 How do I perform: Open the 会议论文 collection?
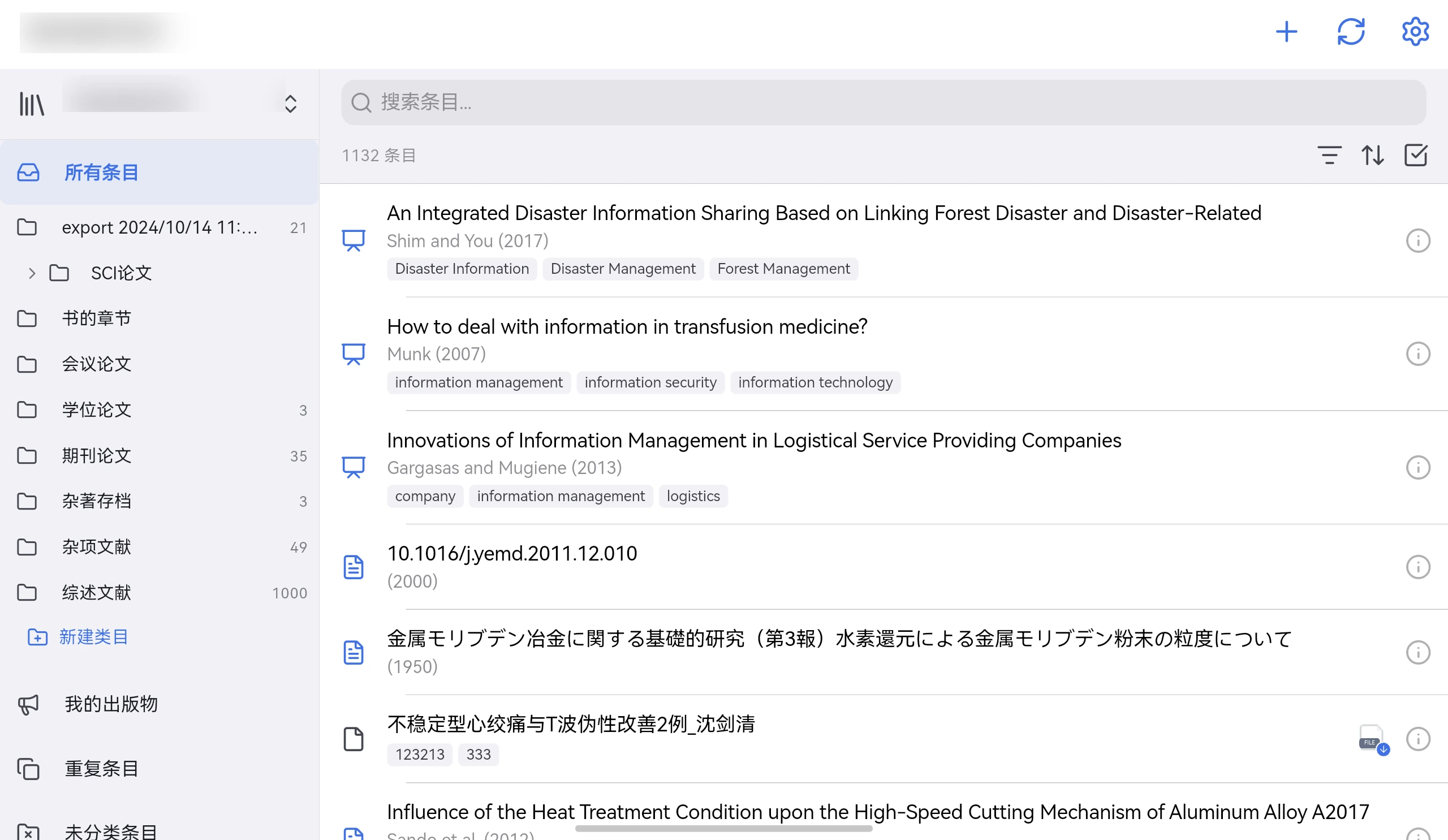pyautogui.click(x=159, y=364)
